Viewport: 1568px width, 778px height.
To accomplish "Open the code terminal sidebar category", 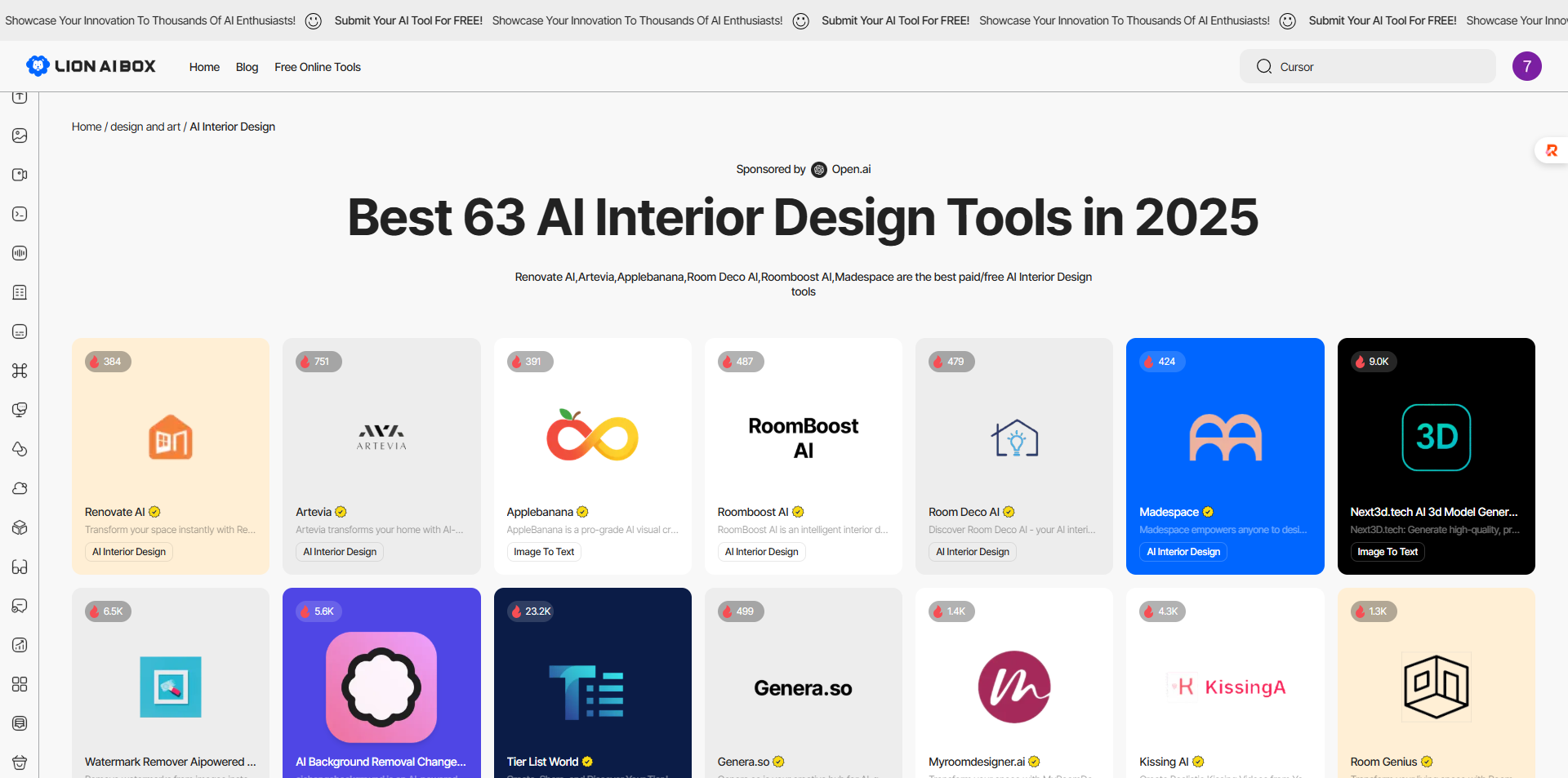I will tap(20, 214).
